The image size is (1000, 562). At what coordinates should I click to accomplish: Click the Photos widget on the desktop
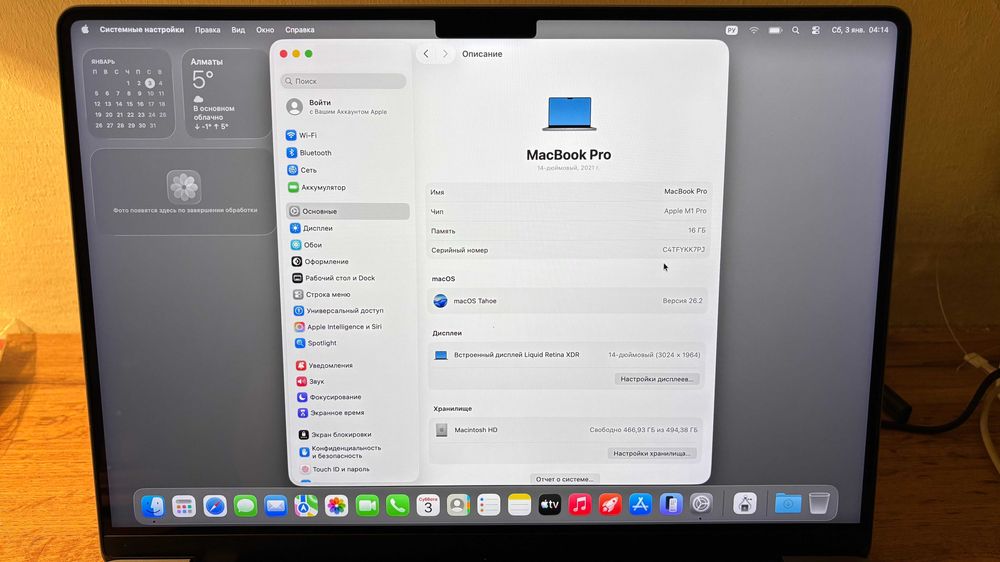184,191
